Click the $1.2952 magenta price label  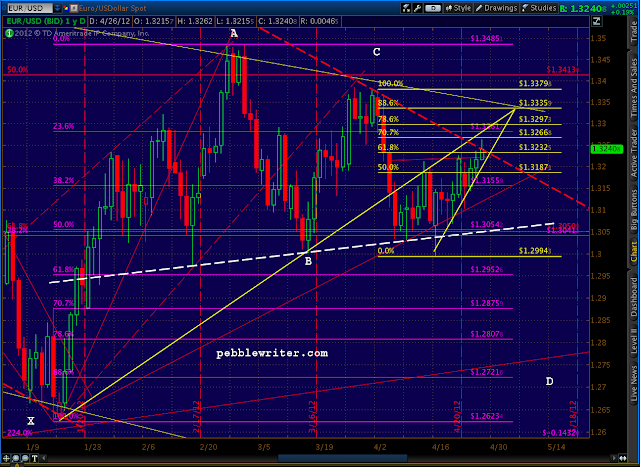coord(487,269)
